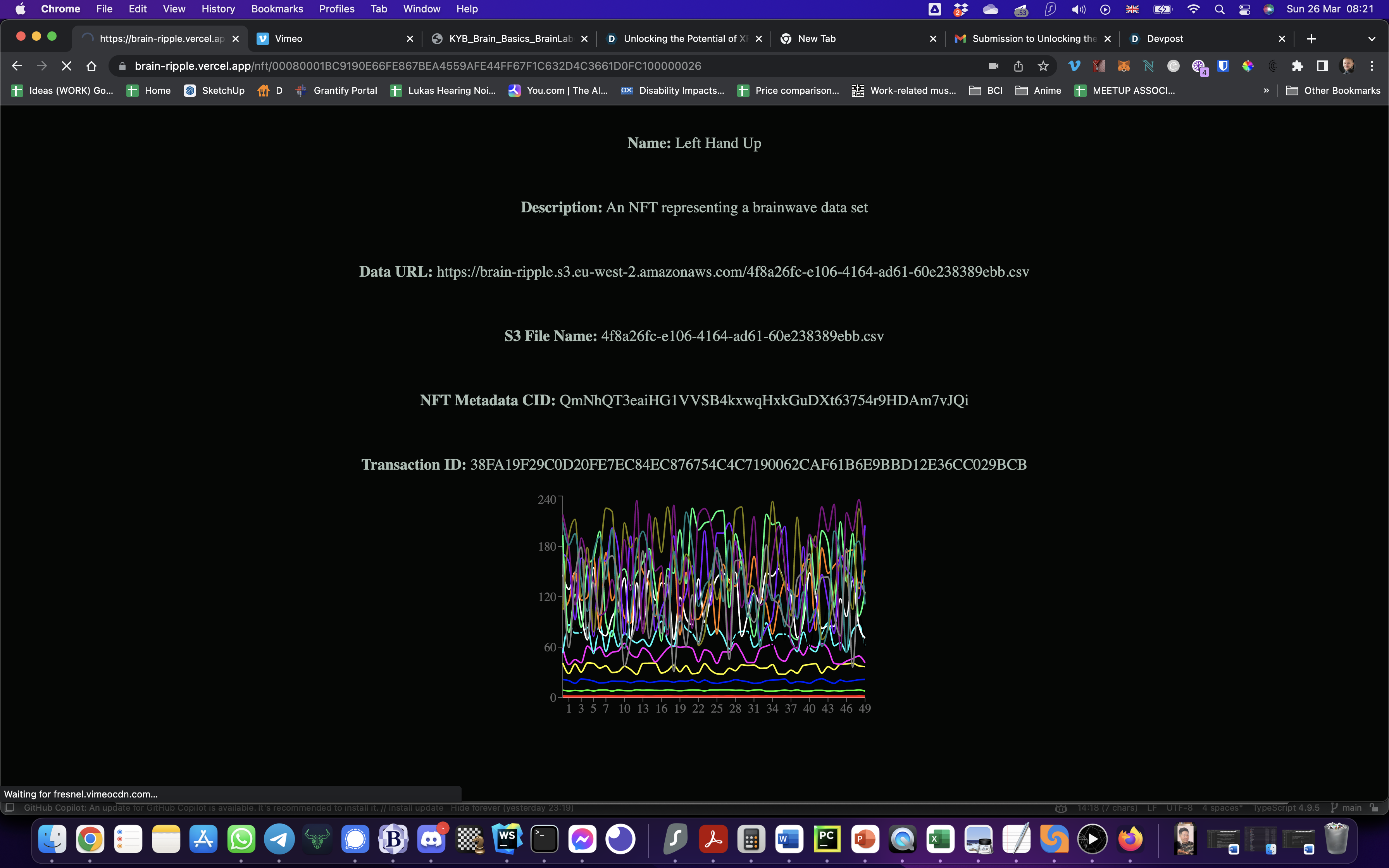Share this page via share icon
Viewport: 1389px width, 868px height.
click(x=1018, y=66)
